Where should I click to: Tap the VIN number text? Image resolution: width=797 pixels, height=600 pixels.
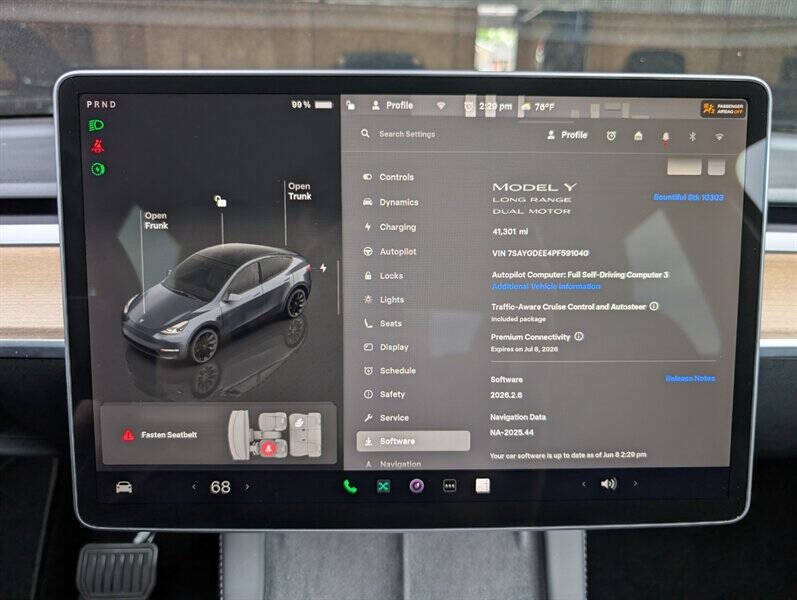(540, 253)
